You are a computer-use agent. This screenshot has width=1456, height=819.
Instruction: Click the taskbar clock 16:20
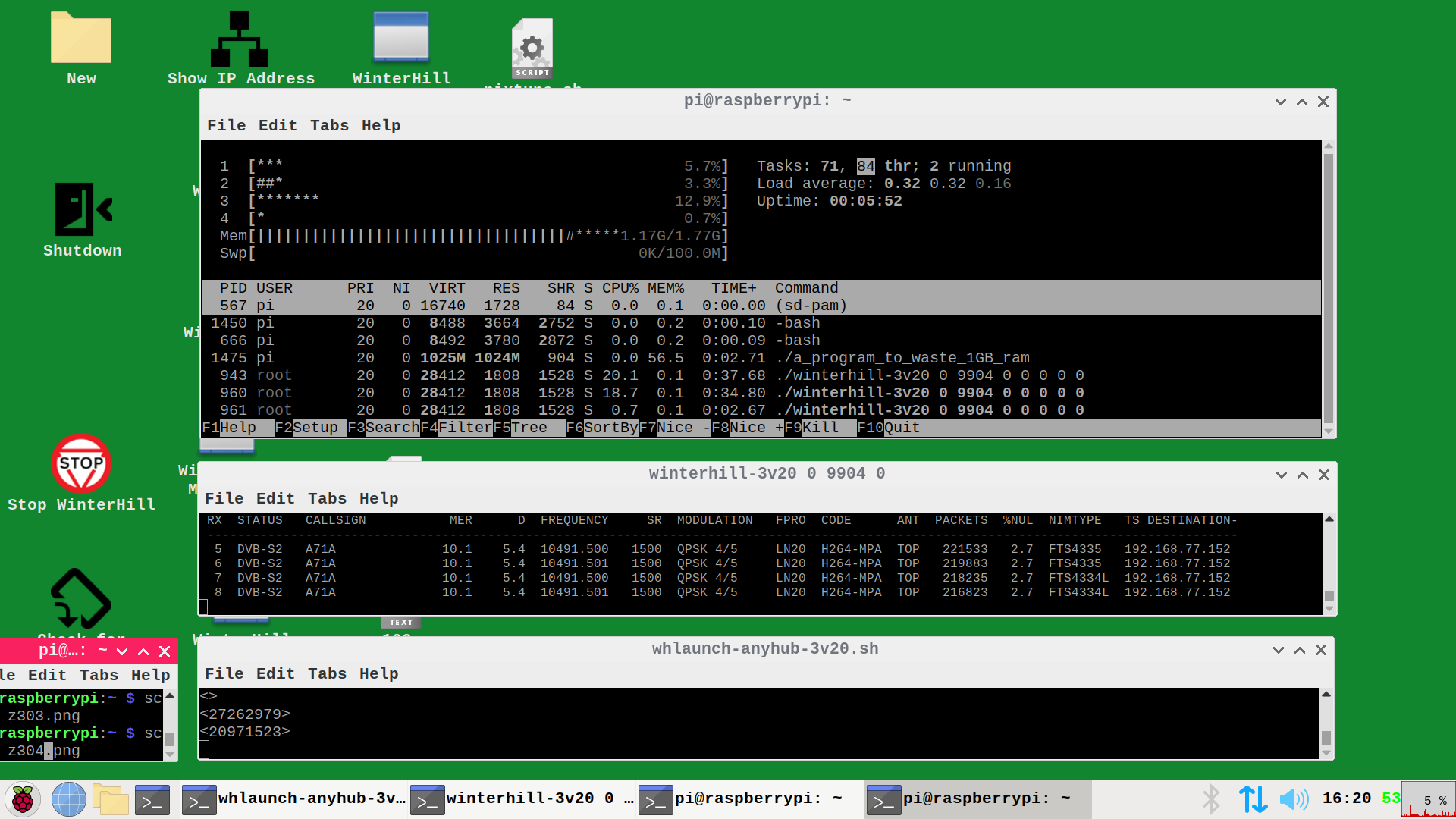[1347, 799]
